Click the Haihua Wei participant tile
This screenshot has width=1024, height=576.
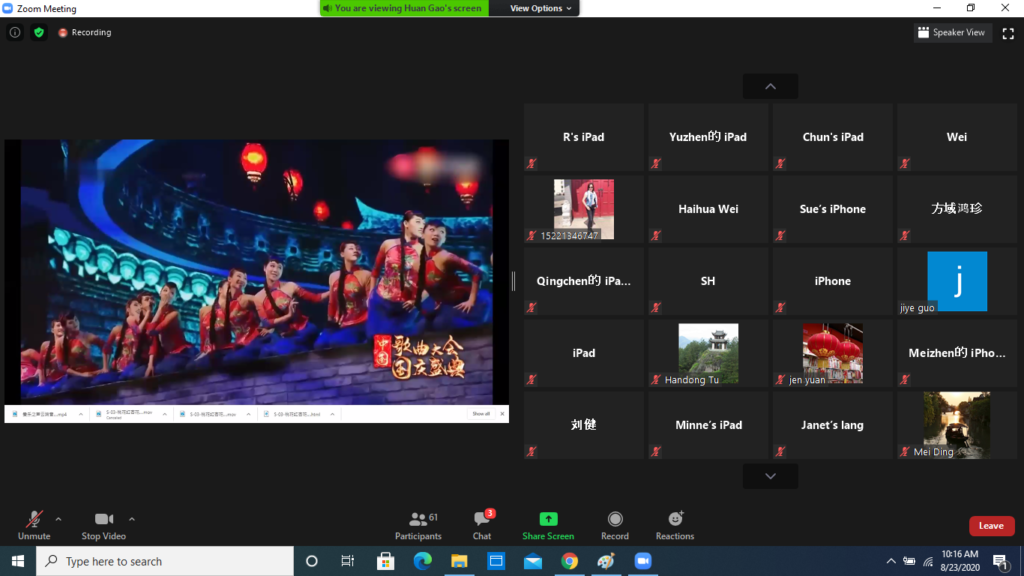pyautogui.click(x=708, y=209)
